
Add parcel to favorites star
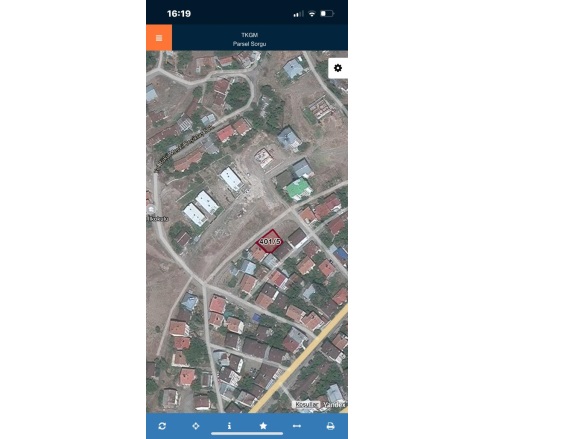point(263,426)
